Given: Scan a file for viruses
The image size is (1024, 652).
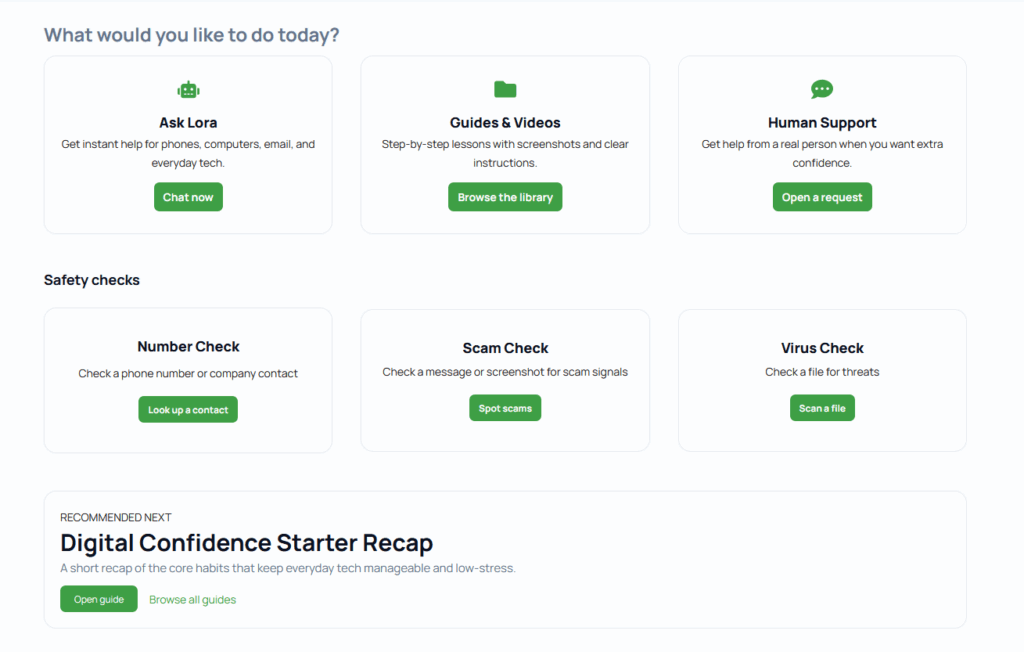Looking at the screenshot, I should [x=822, y=407].
